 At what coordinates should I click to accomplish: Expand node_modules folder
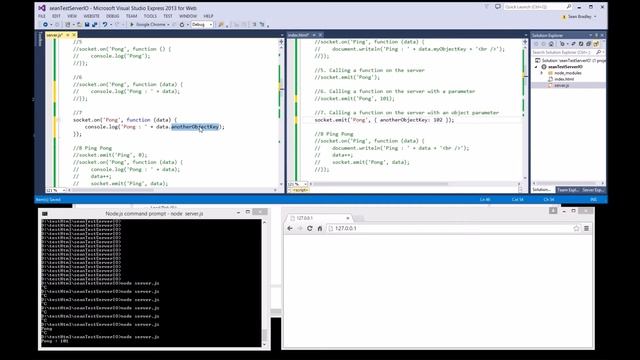point(542,73)
